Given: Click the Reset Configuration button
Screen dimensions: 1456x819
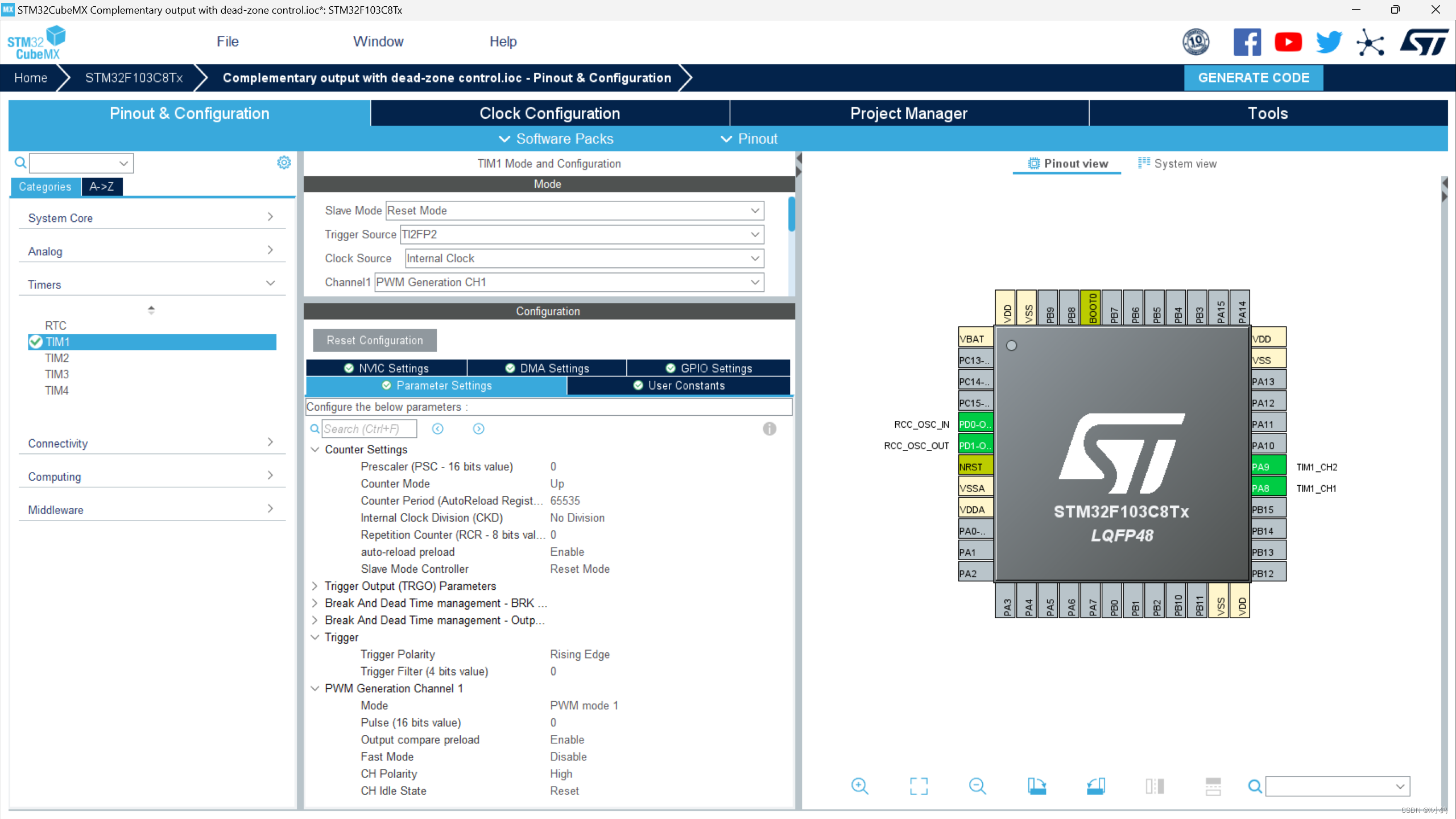Looking at the screenshot, I should point(375,340).
